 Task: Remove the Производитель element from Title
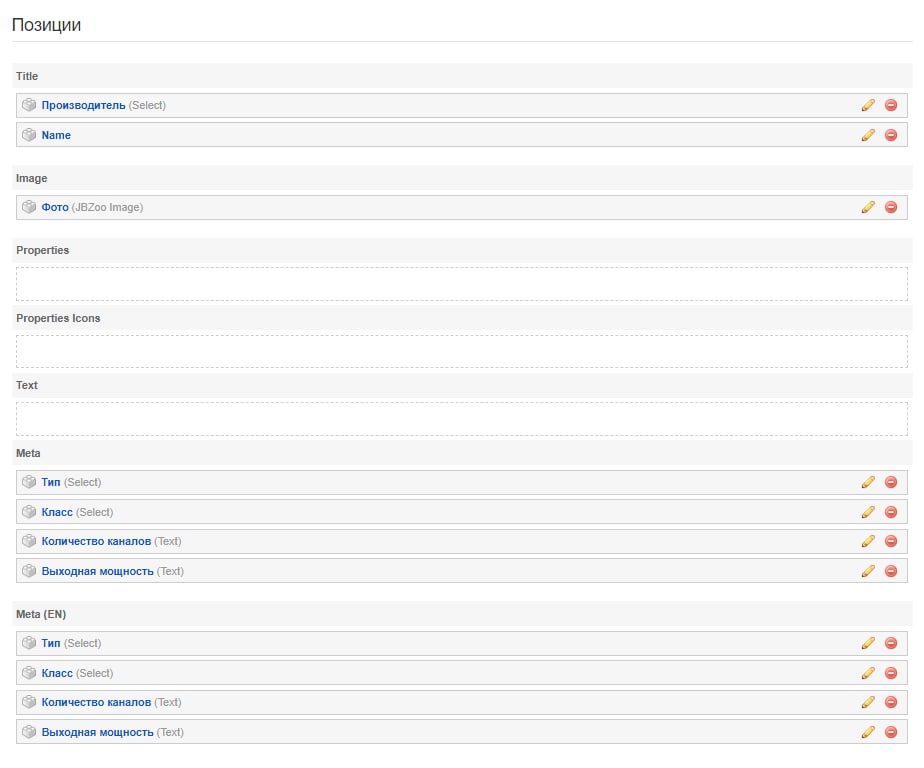click(891, 105)
